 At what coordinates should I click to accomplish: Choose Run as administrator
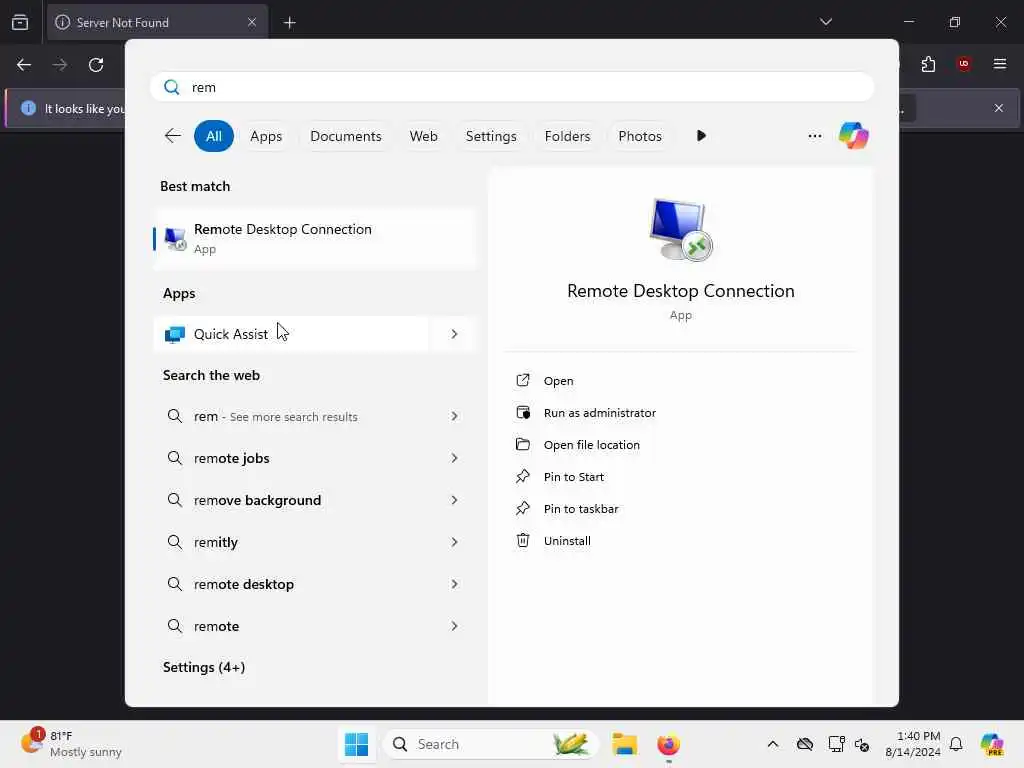point(600,413)
